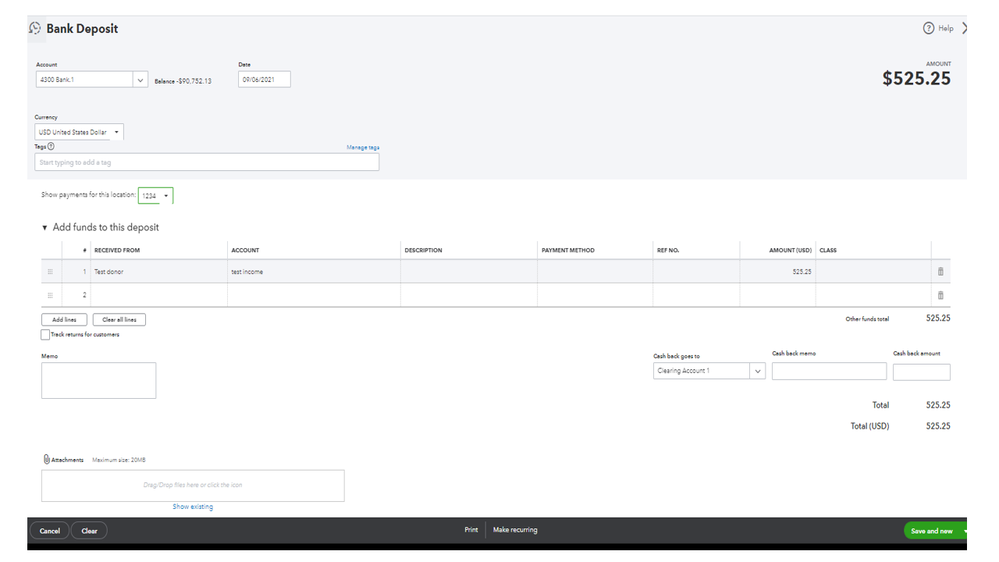Viewport: 999px width, 562px height.
Task: Open the Save and new arrow menu
Action: pyautogui.click(x=965, y=531)
